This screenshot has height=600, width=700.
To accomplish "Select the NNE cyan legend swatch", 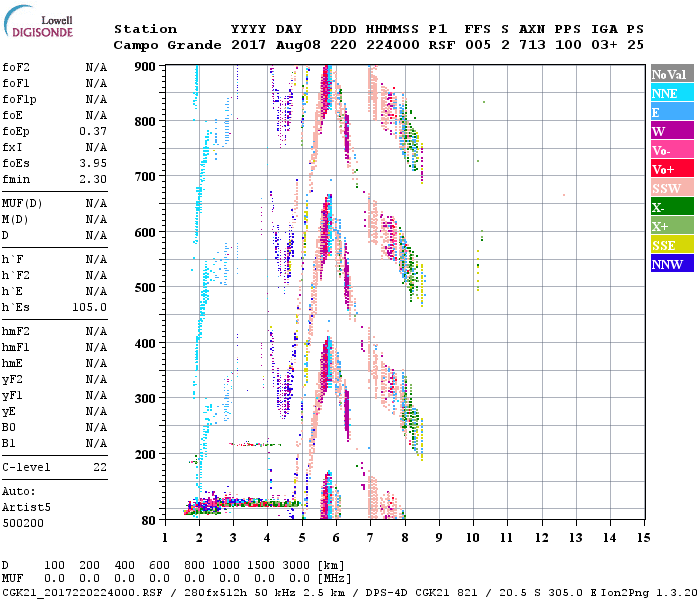I will coord(672,93).
